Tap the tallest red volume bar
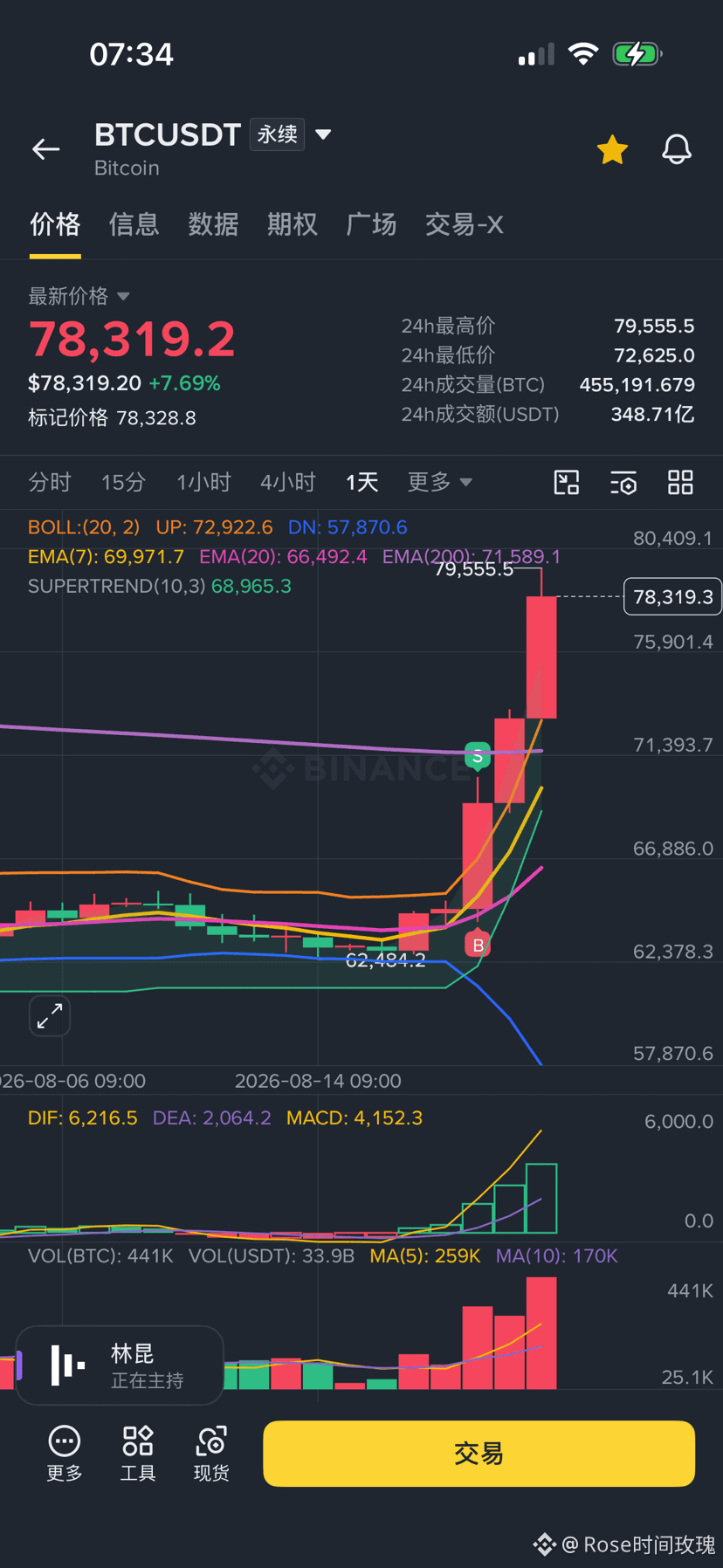Screen dimensions: 723x1568 click(541, 1332)
